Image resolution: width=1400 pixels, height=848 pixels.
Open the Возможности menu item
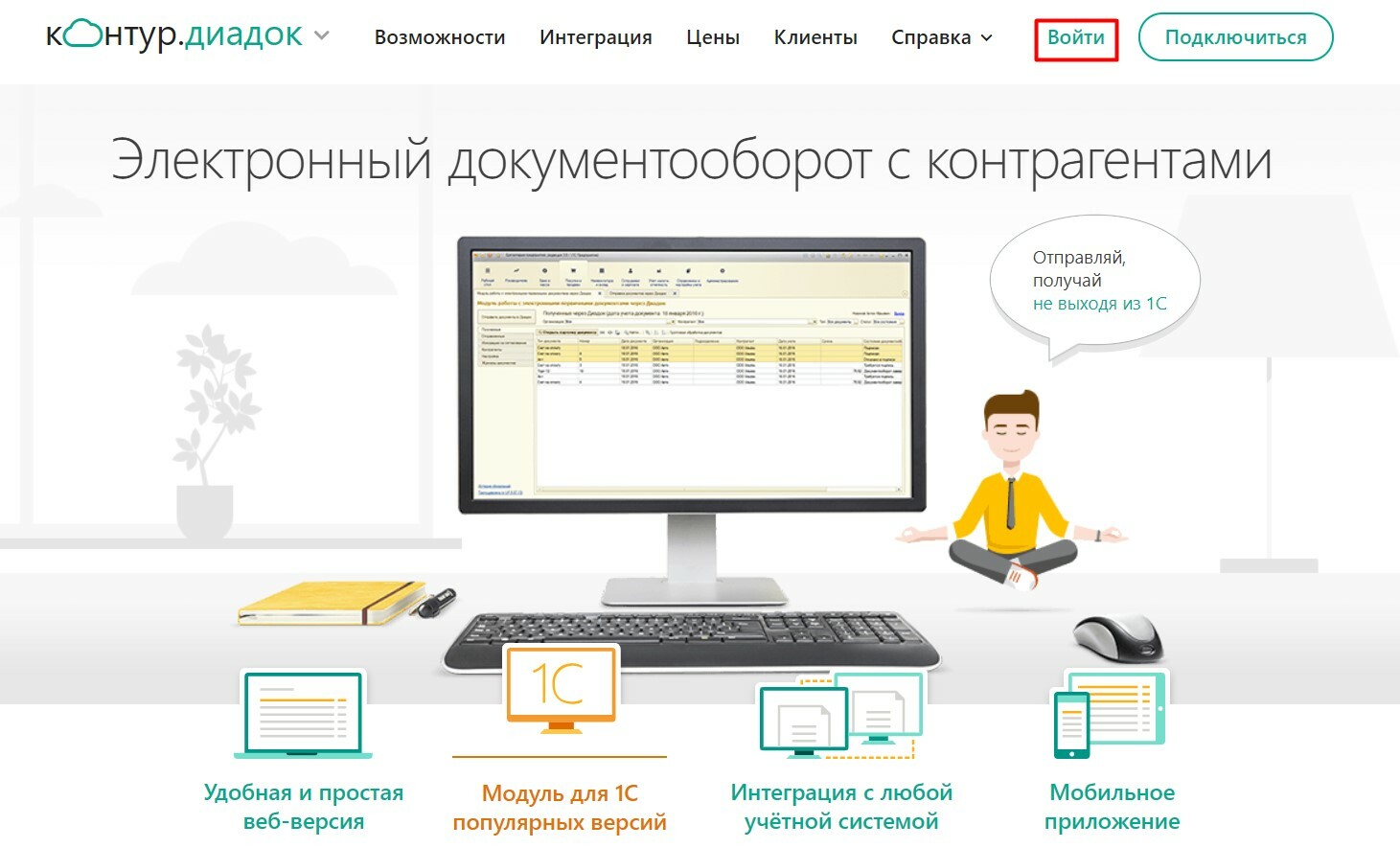click(x=440, y=37)
